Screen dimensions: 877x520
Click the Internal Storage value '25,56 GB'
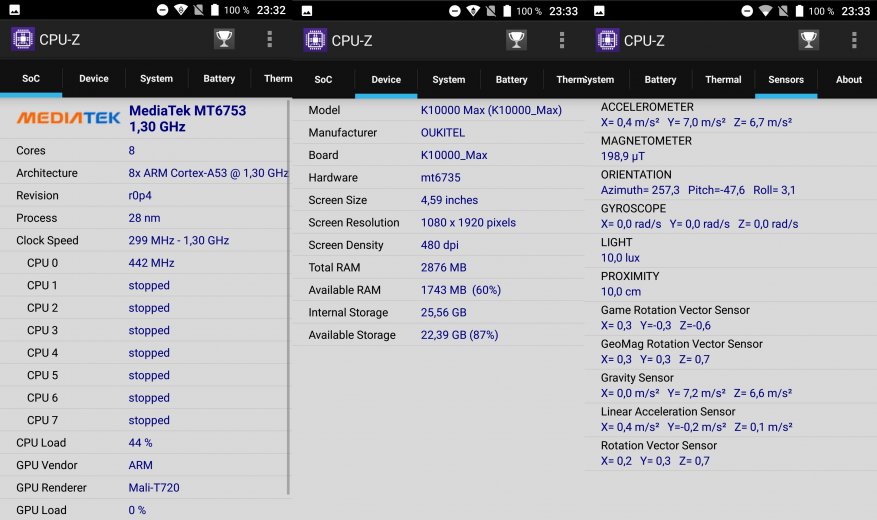444,313
